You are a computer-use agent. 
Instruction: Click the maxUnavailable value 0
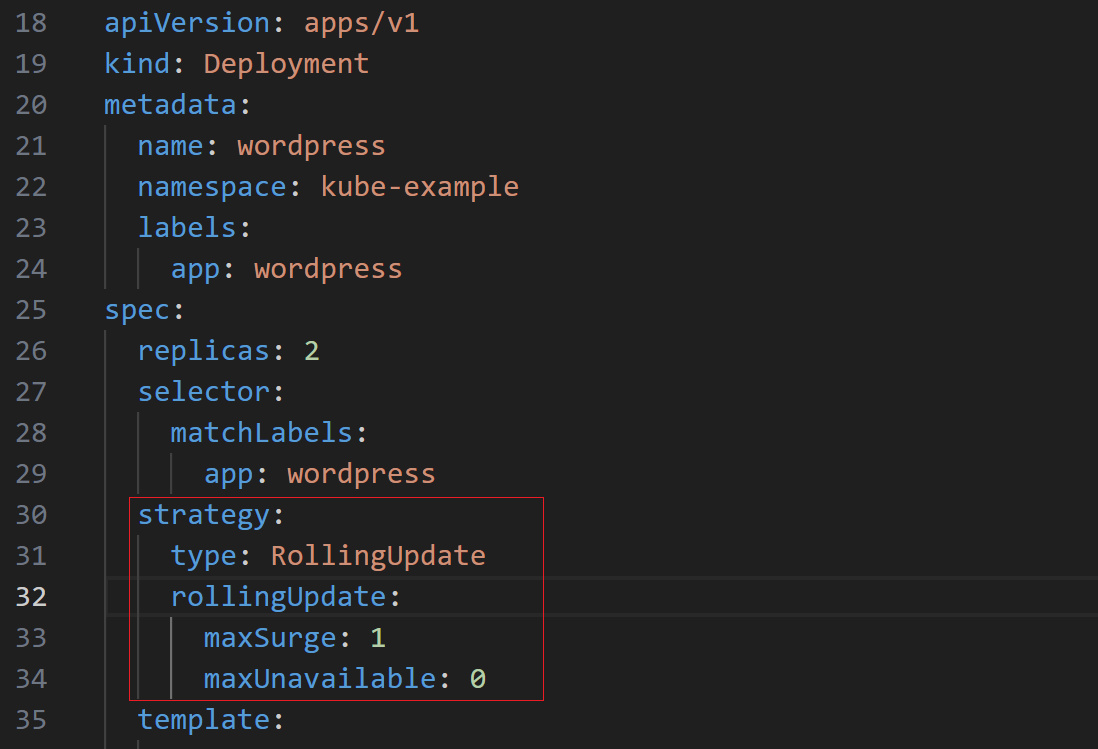coord(478,679)
